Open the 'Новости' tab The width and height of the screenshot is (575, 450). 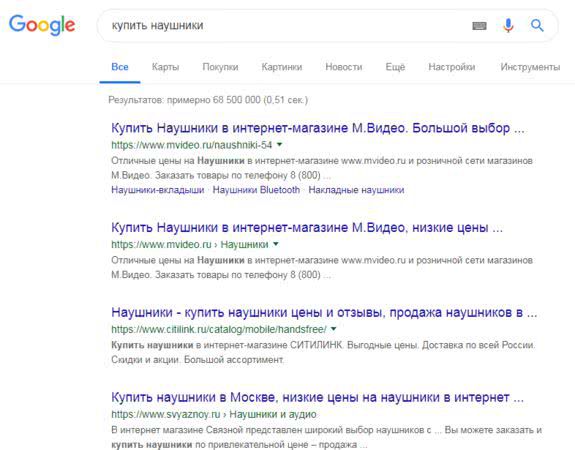[344, 67]
